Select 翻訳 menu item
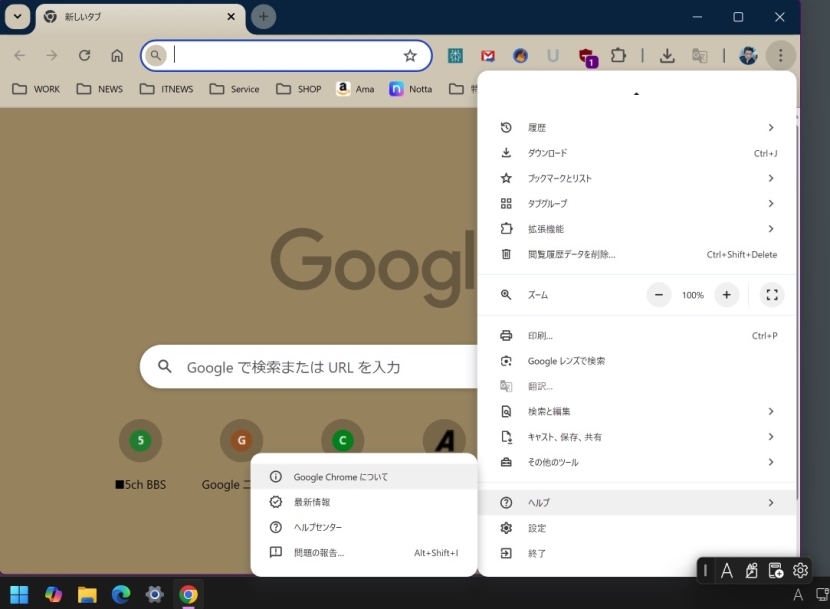The height and width of the screenshot is (609, 830). point(637,386)
